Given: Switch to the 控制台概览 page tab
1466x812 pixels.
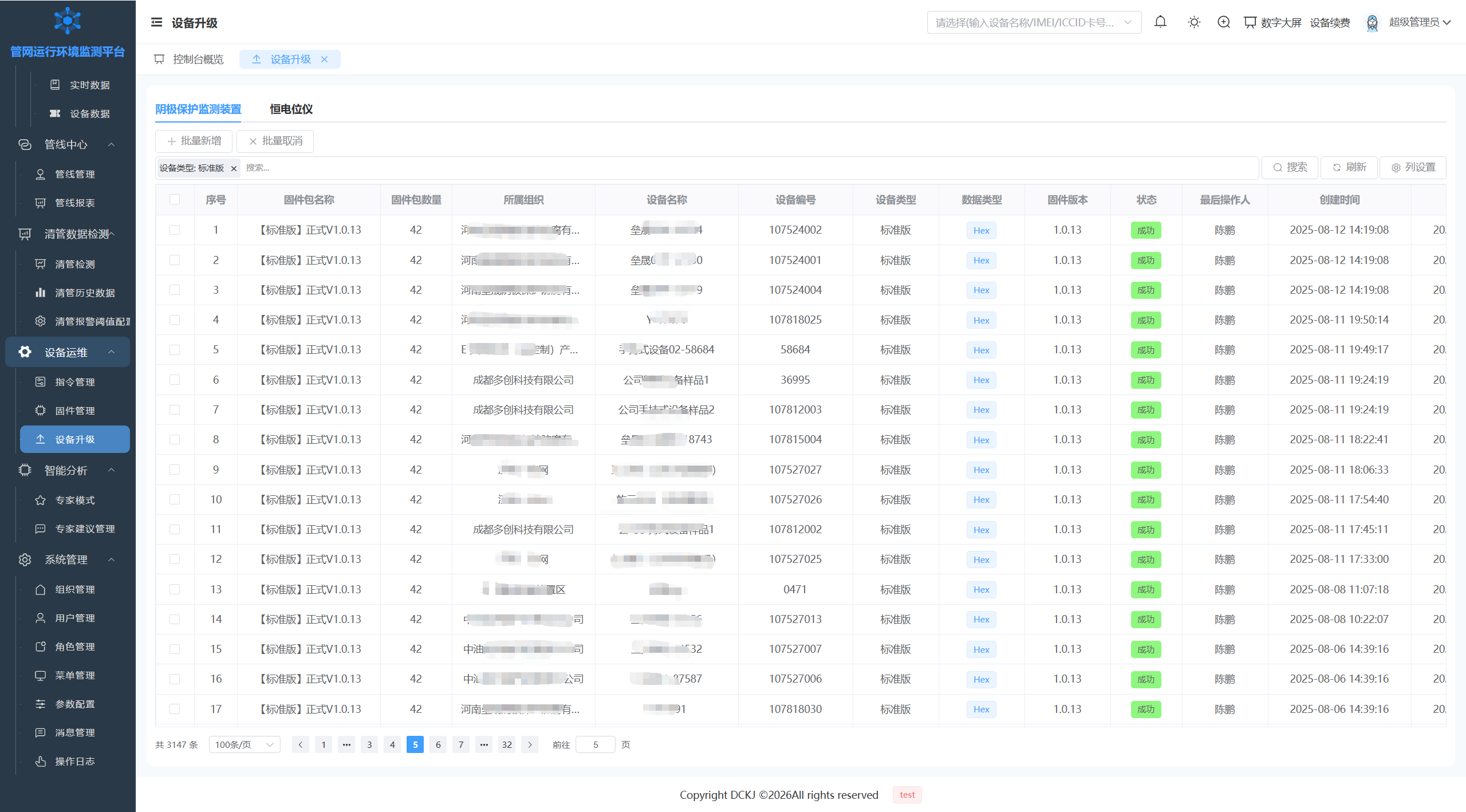Looking at the screenshot, I should click(190, 59).
